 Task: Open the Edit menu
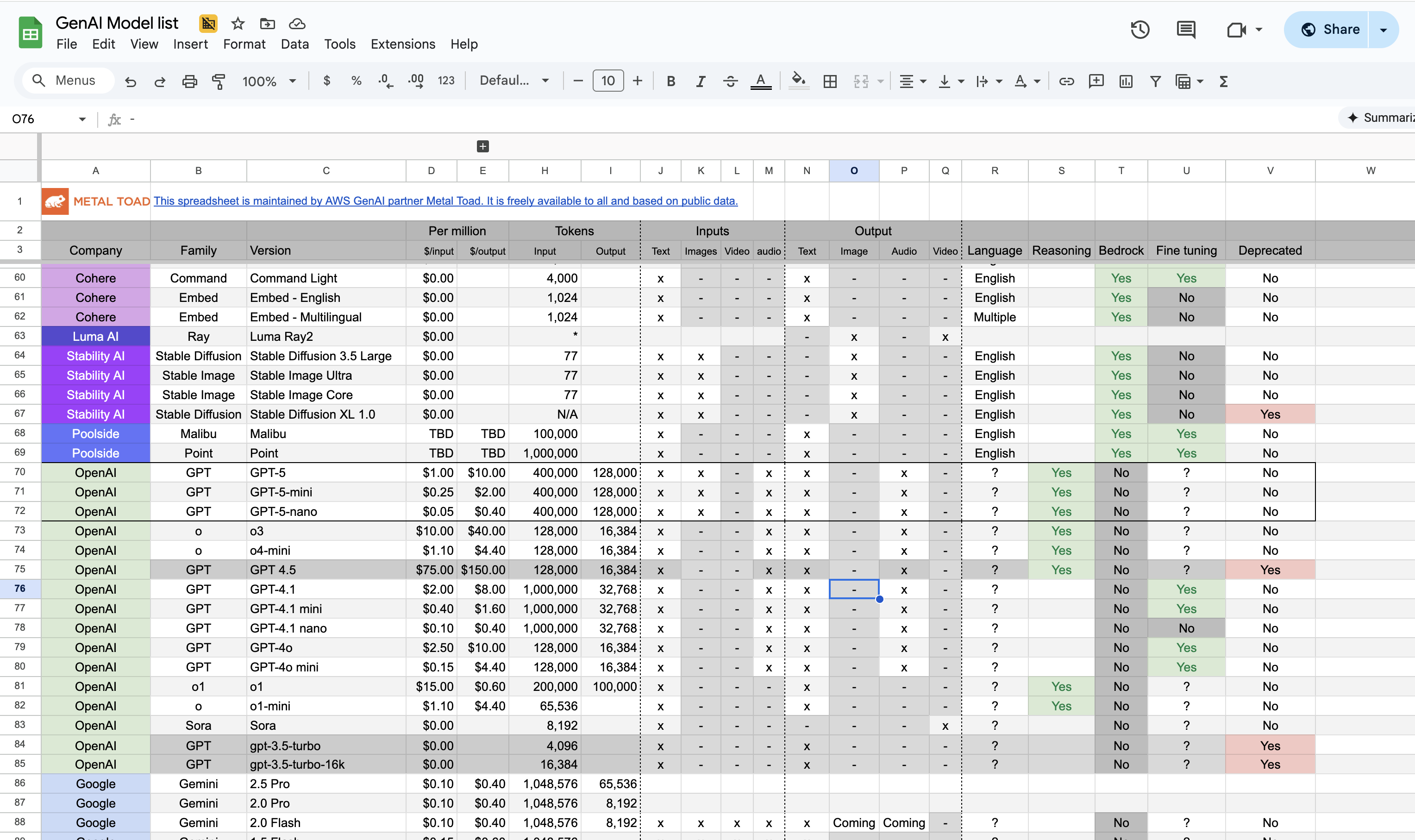click(x=104, y=44)
